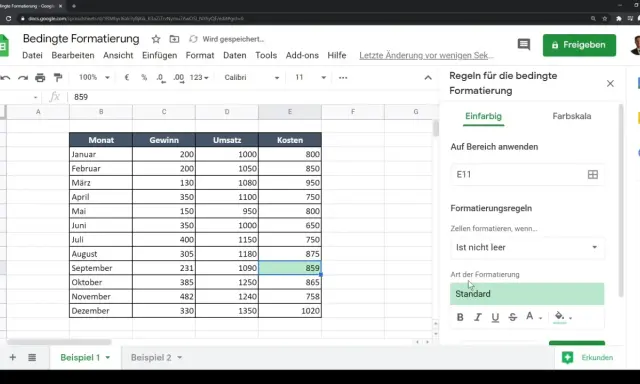This screenshot has height=384, width=640.
Task: Bookmark this page star in address bar
Action: [x=605, y=18]
